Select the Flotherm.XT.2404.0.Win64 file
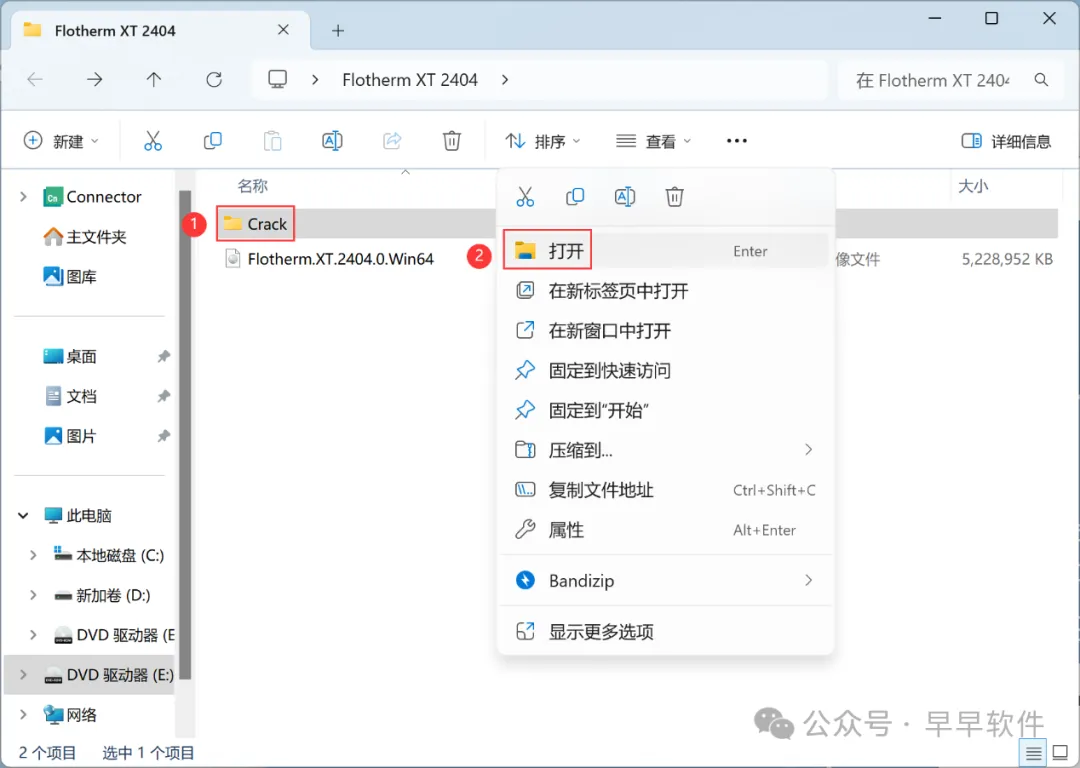 point(329,259)
